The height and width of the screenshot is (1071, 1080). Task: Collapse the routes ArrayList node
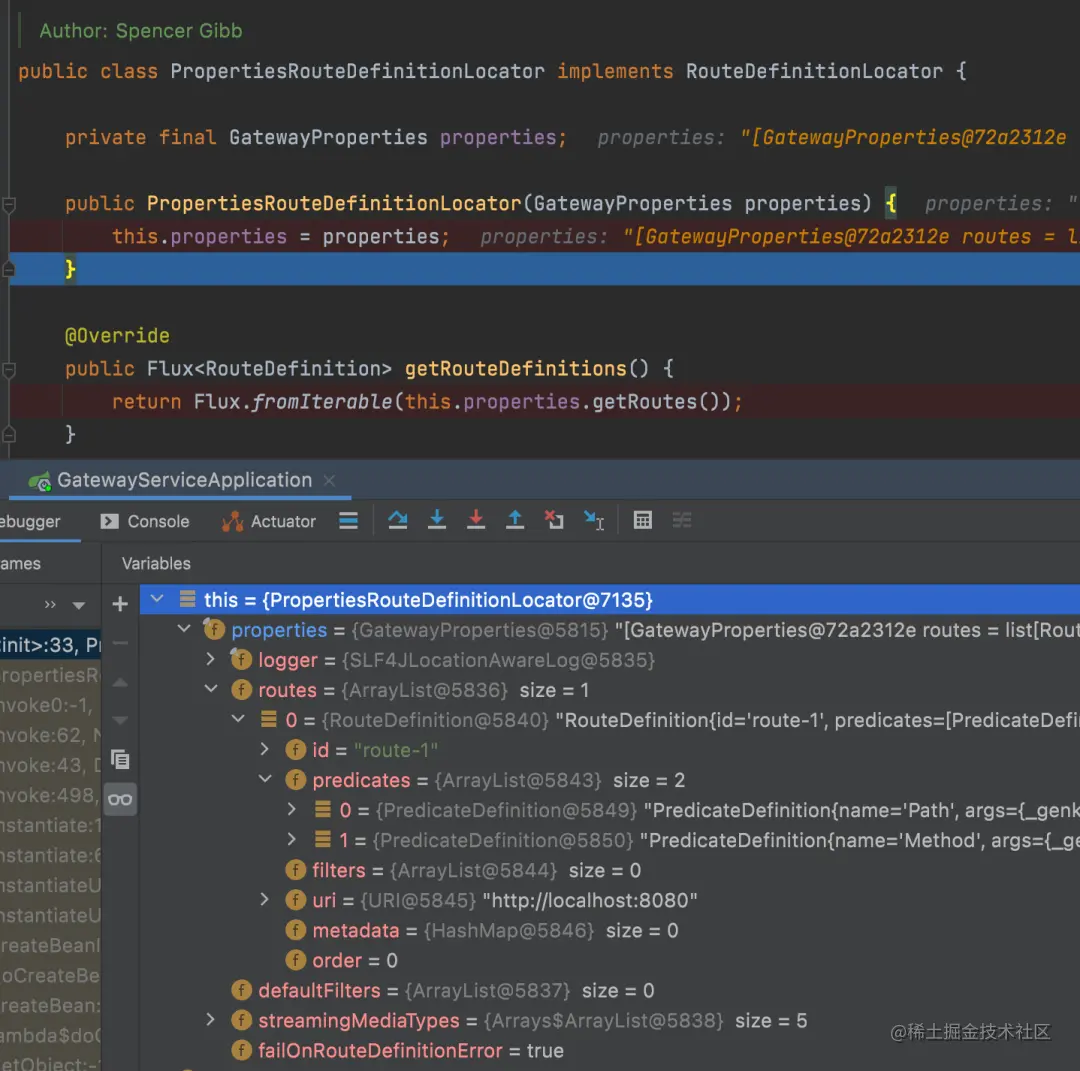point(211,689)
